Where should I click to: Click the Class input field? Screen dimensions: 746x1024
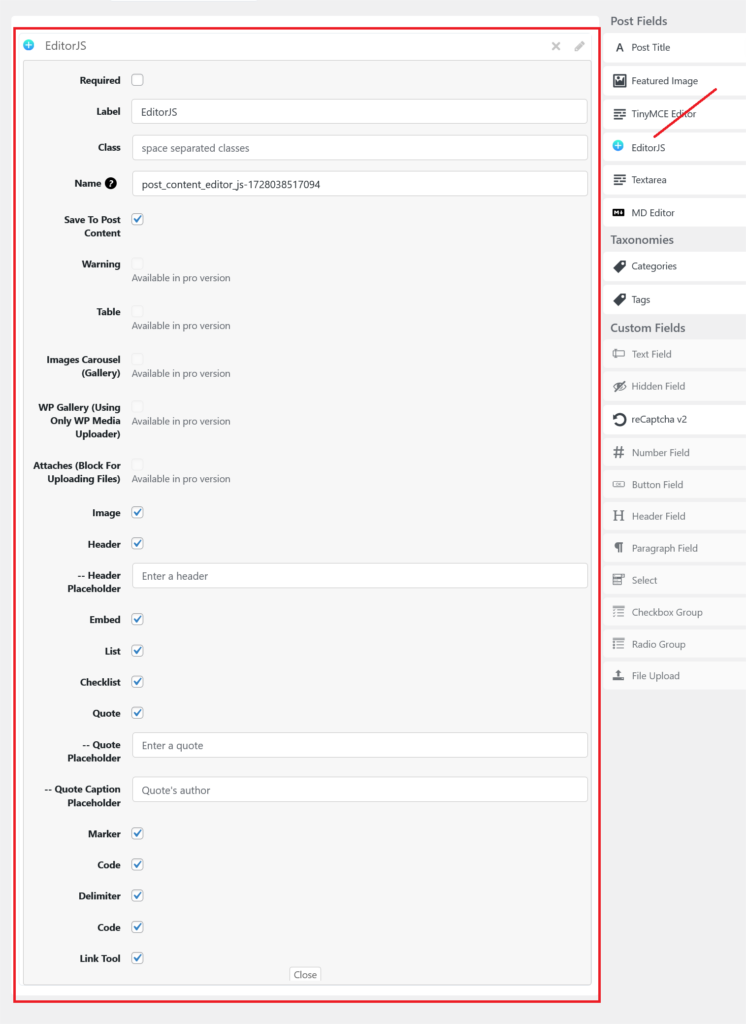pos(359,148)
